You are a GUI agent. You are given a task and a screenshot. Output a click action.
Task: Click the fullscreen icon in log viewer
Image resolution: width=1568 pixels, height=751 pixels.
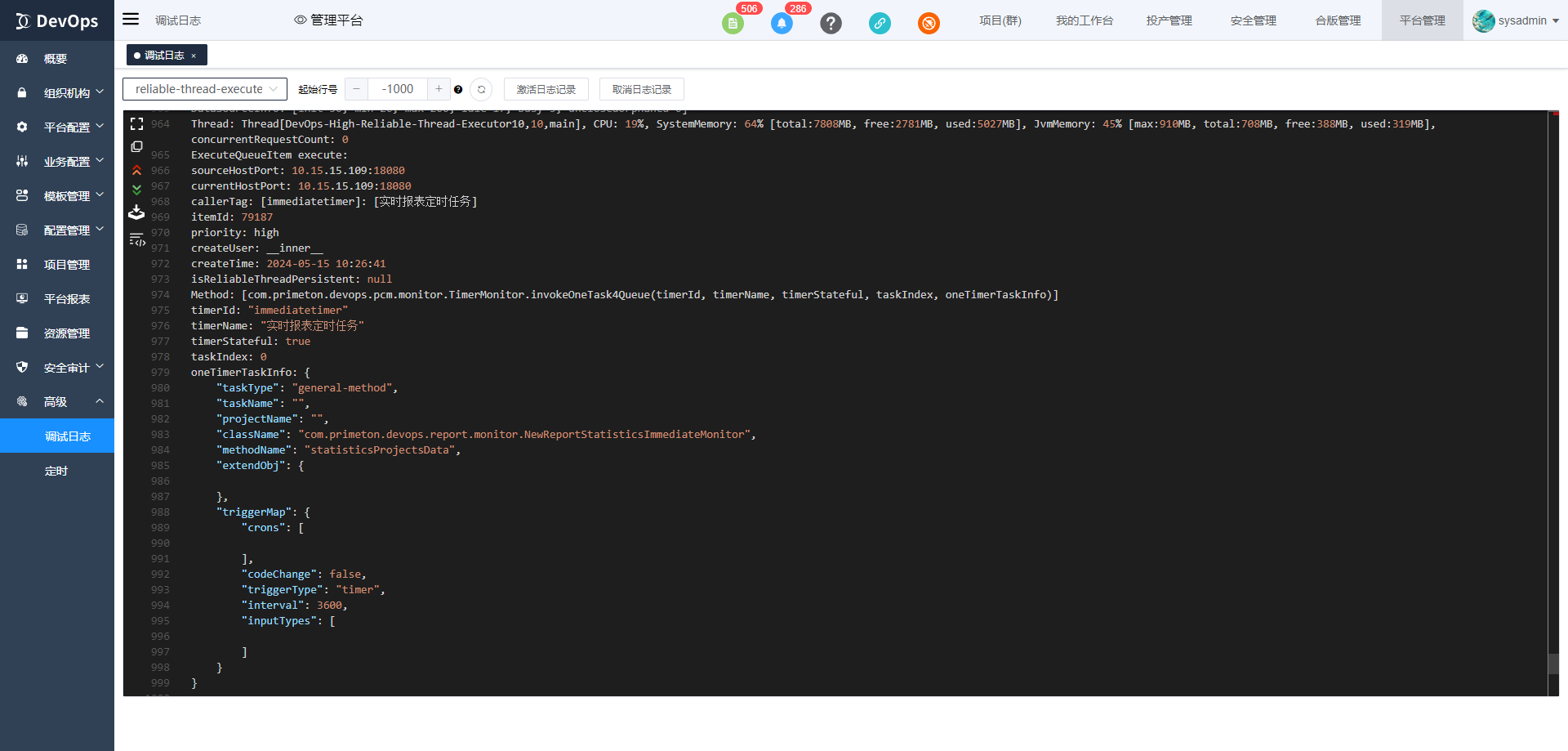136,124
